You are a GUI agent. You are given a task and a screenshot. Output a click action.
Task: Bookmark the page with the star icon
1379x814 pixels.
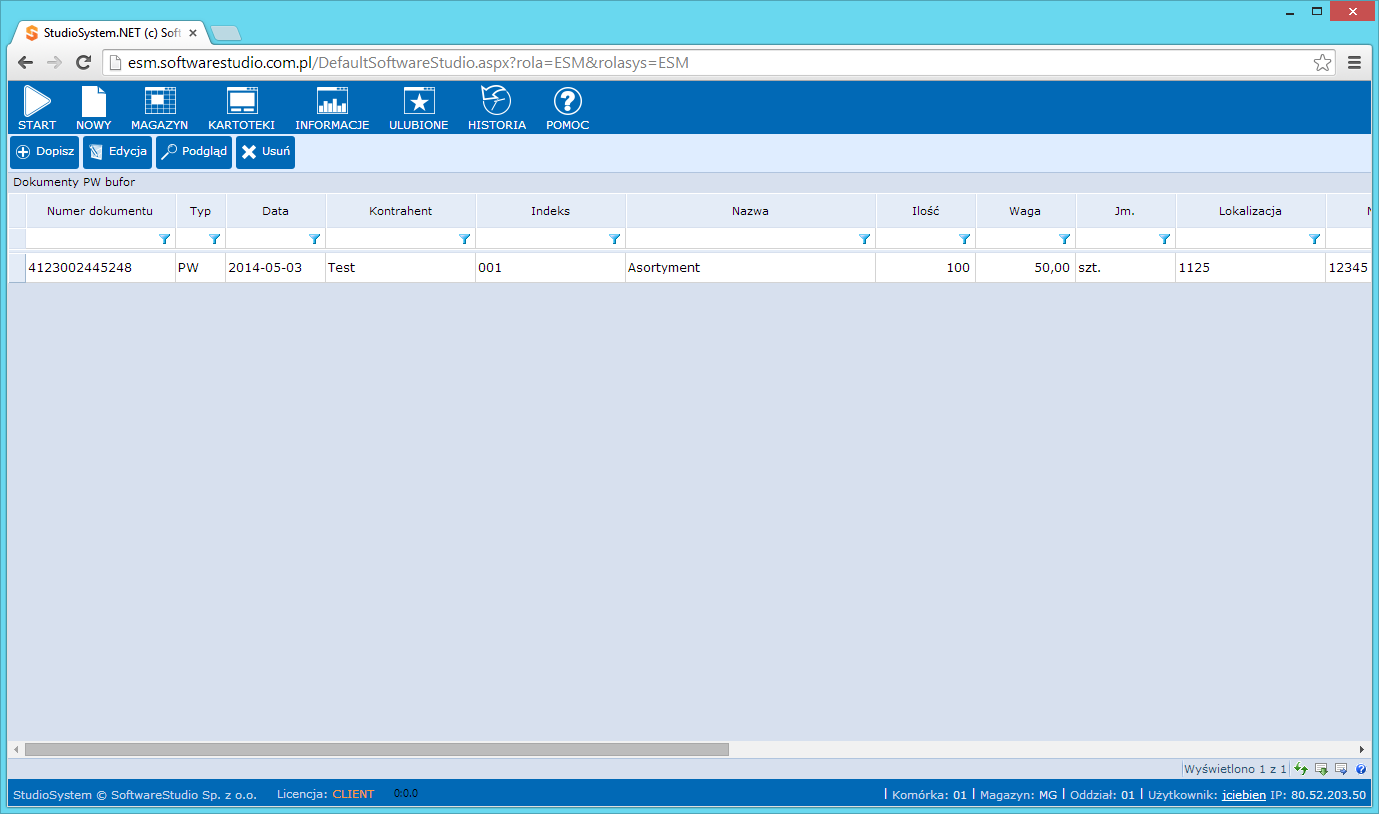coord(1323,63)
